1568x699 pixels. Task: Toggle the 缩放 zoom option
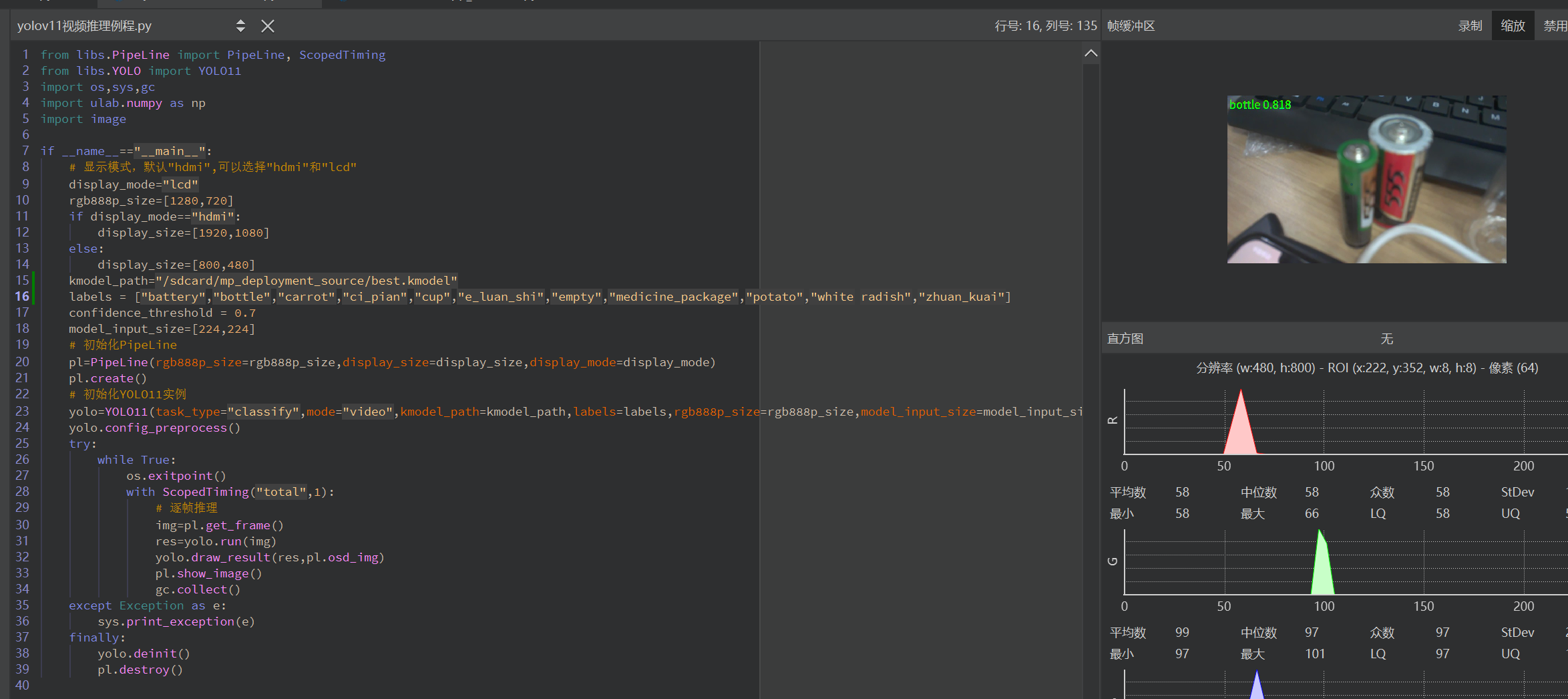tap(1513, 26)
